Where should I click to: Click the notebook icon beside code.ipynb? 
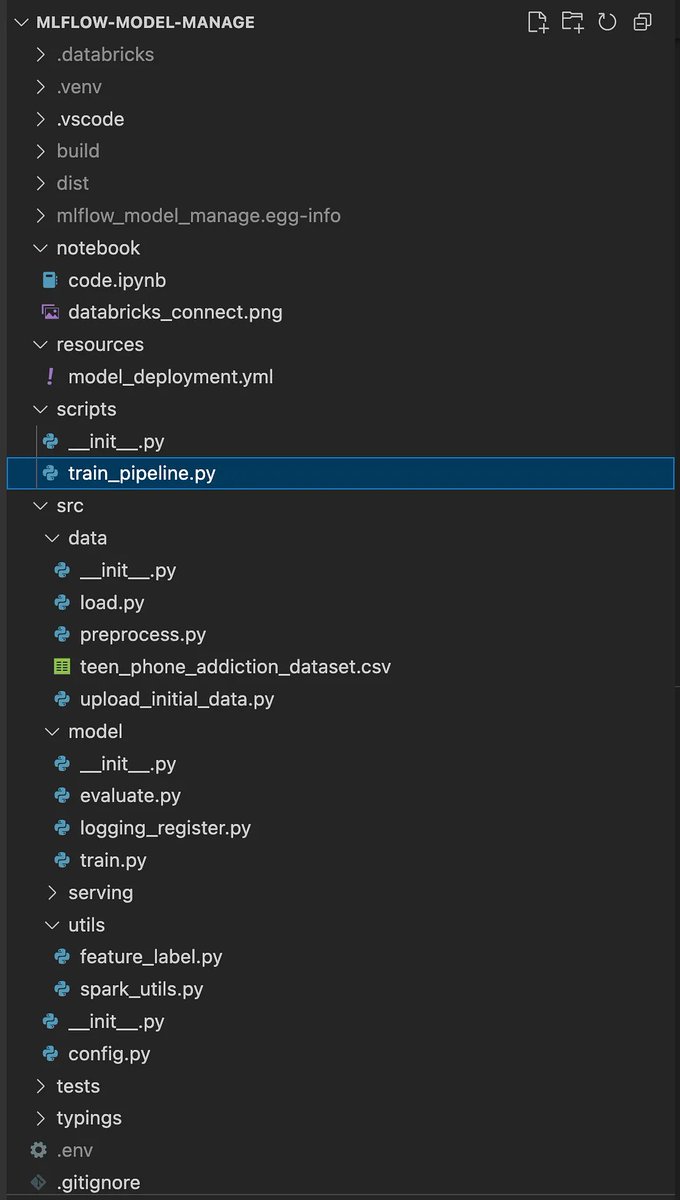50,280
